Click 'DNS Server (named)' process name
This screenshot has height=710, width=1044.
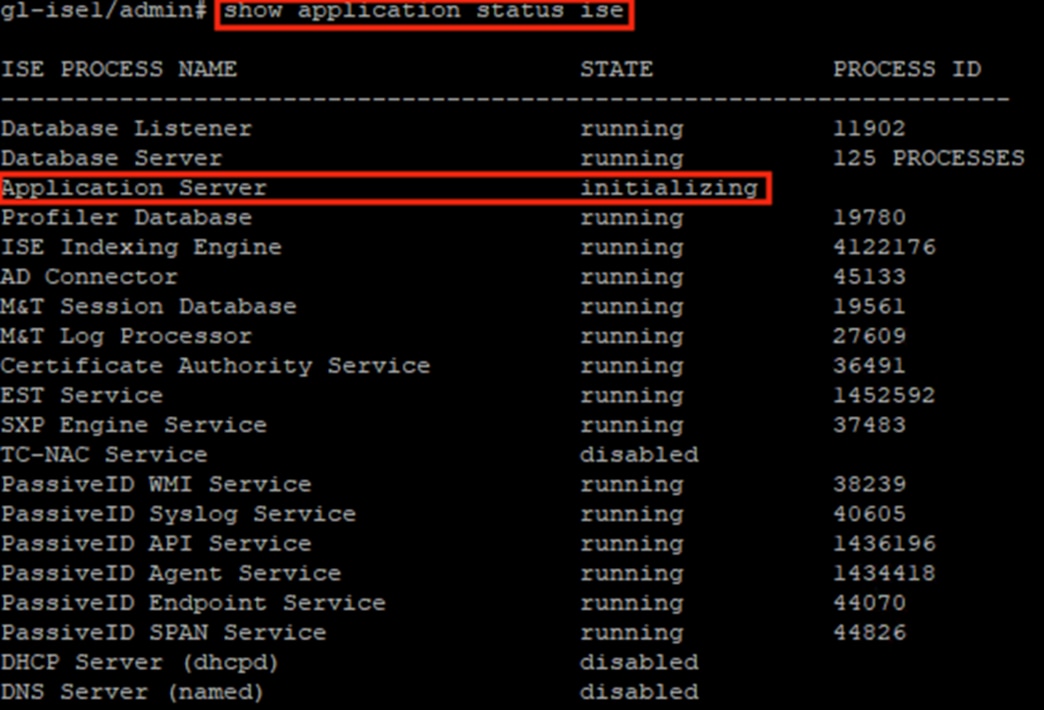pos(132,692)
